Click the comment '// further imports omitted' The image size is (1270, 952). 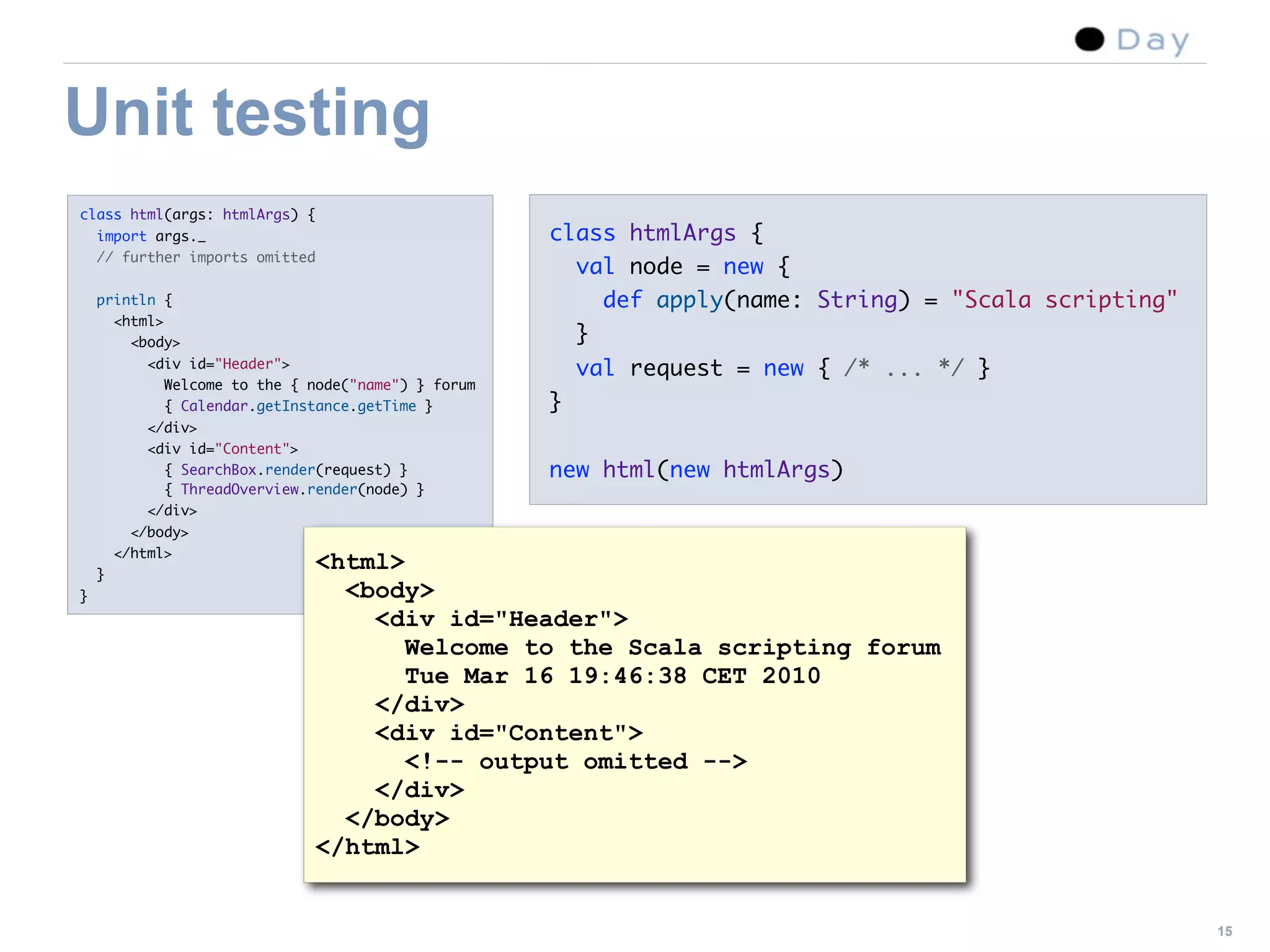click(206, 257)
